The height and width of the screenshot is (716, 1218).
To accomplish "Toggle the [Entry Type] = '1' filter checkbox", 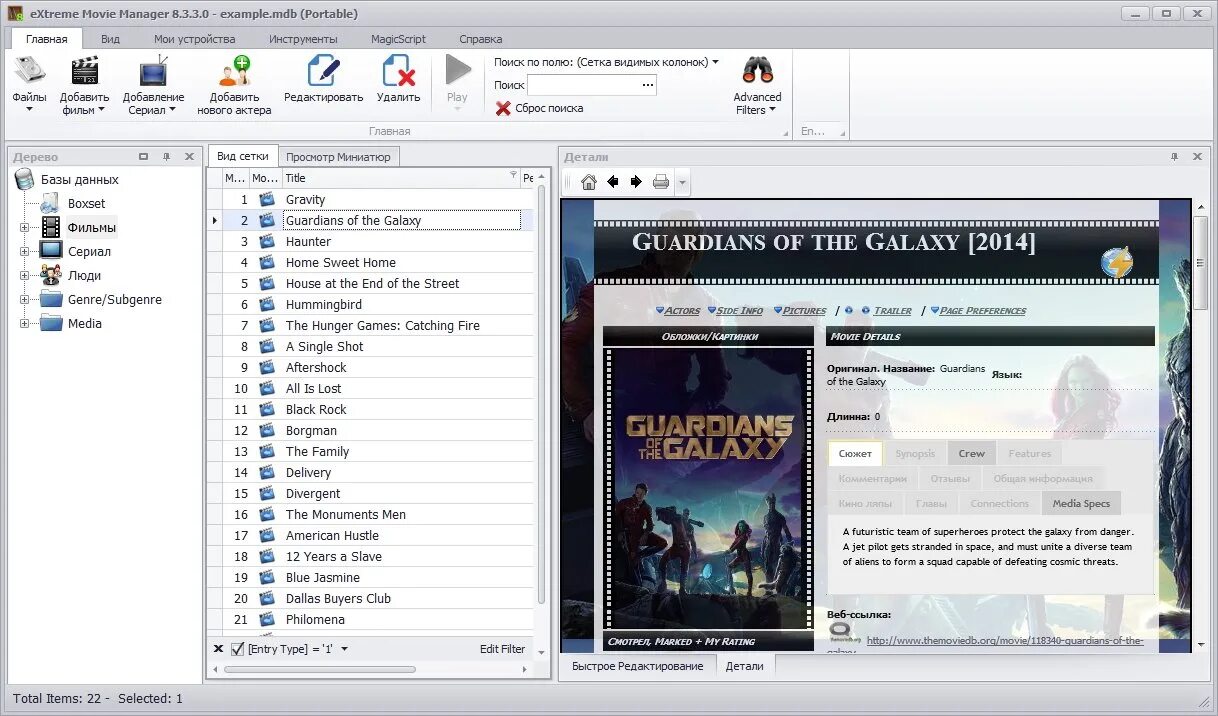I will pyautogui.click(x=237, y=649).
